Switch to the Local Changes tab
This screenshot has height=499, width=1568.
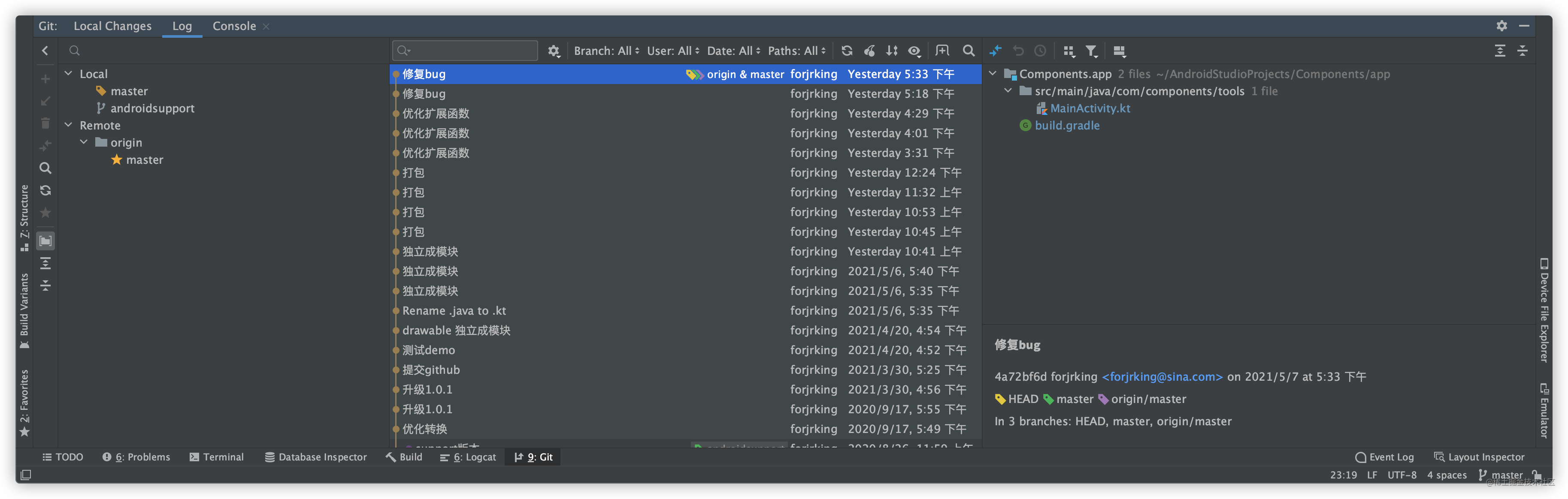click(112, 26)
